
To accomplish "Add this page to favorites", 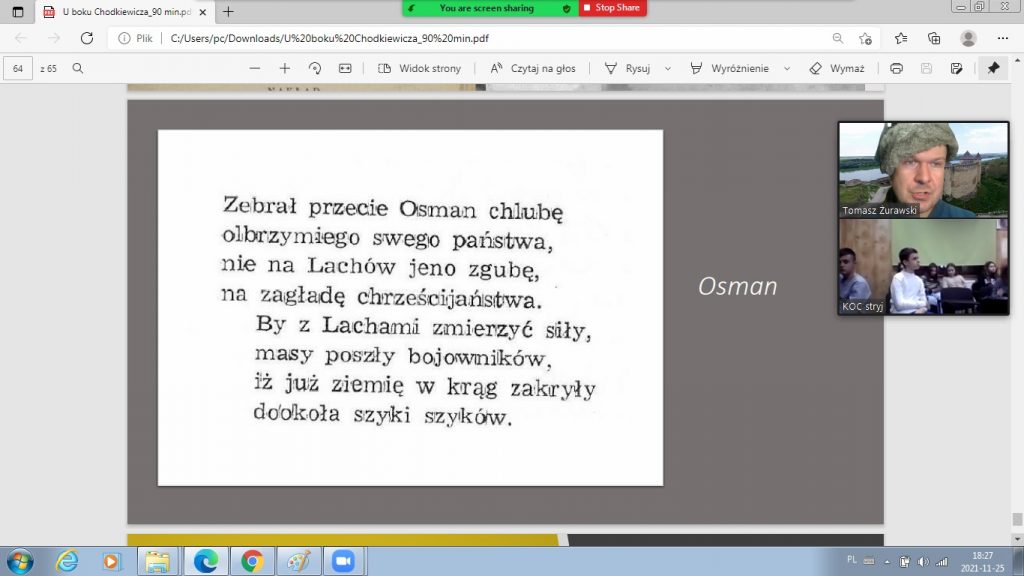I will pos(866,38).
